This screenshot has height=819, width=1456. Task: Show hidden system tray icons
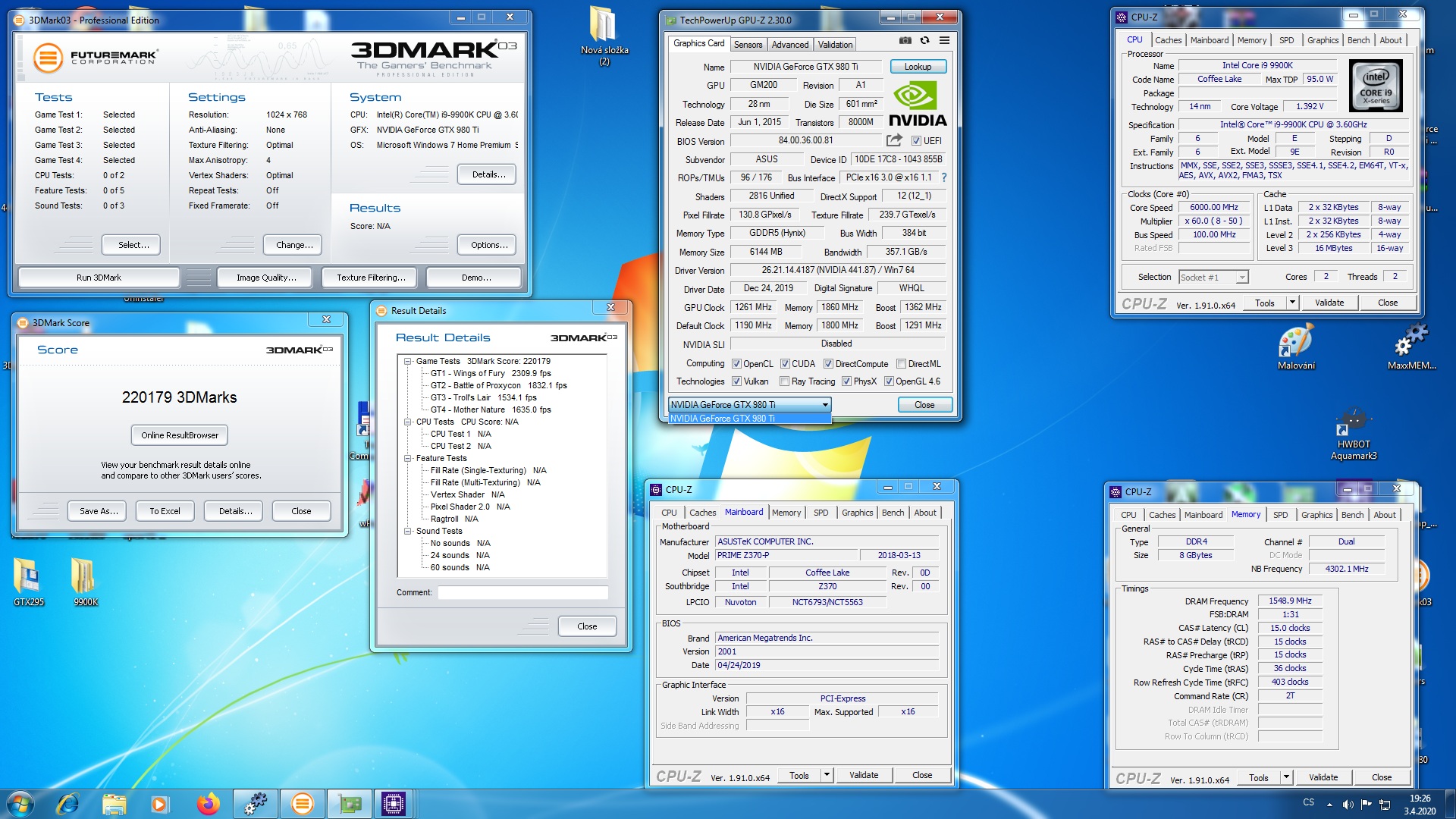point(1329,804)
